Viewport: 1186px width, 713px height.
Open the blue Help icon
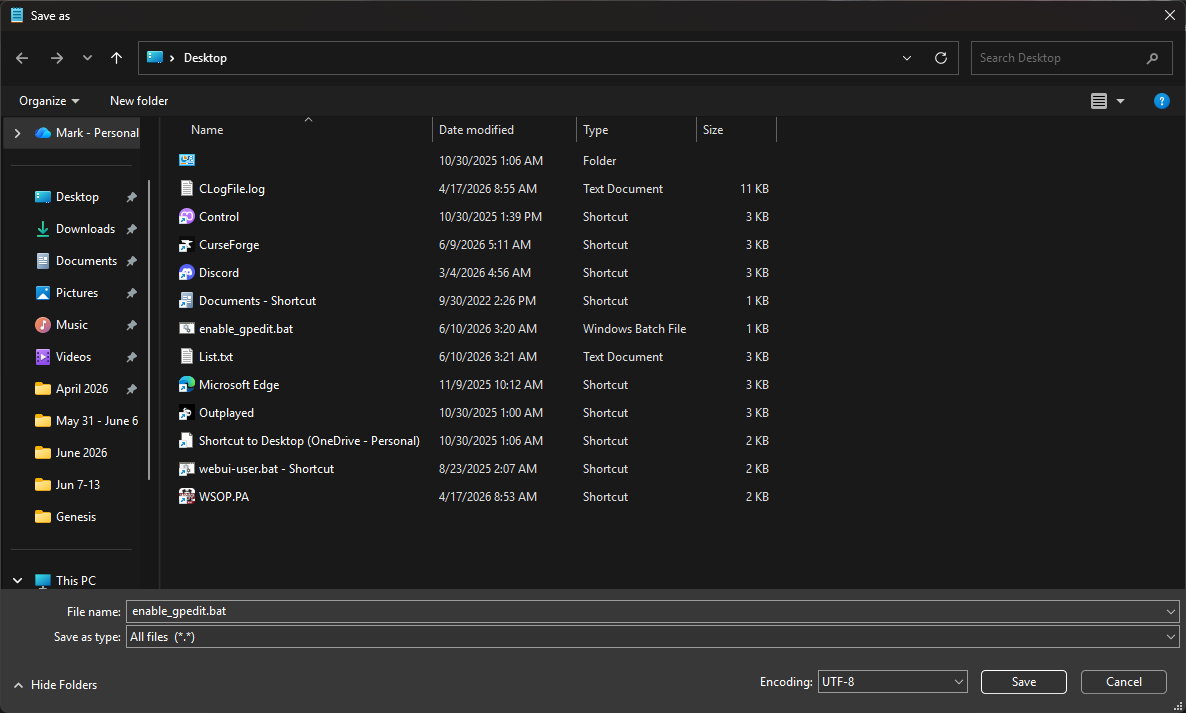coord(1162,101)
